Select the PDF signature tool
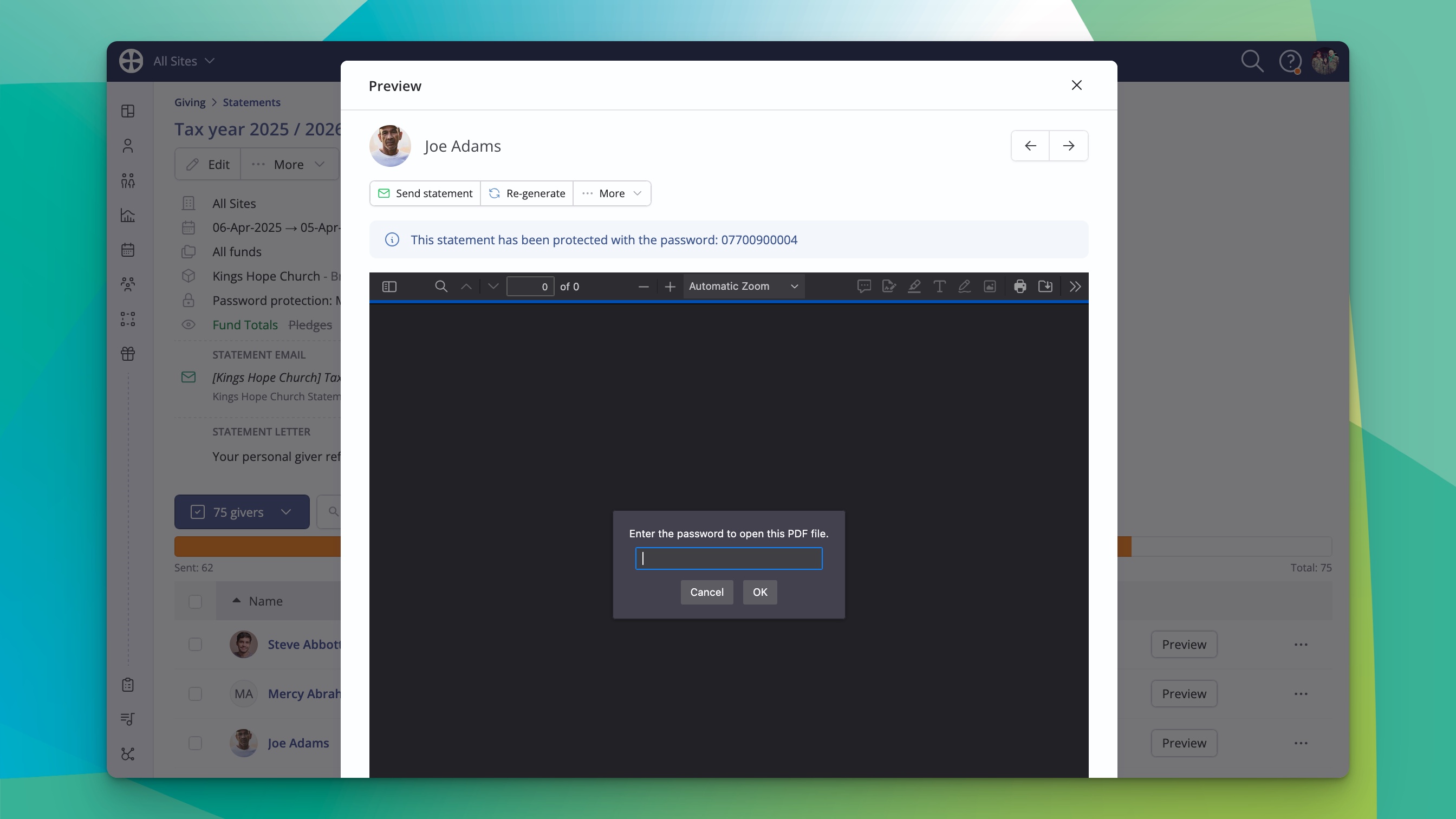This screenshot has width=1456, height=819. point(889,287)
